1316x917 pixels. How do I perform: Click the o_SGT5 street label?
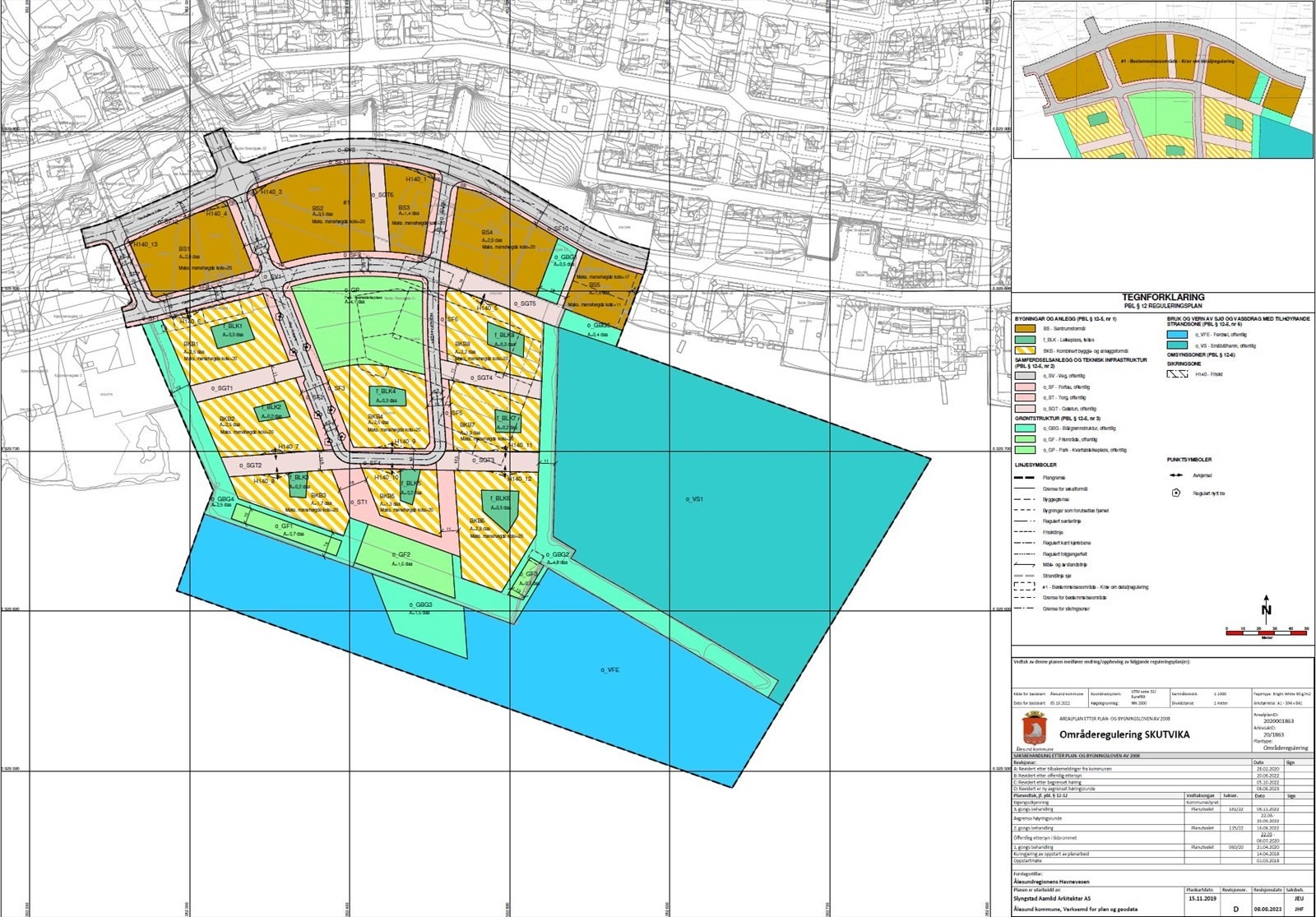(x=525, y=304)
